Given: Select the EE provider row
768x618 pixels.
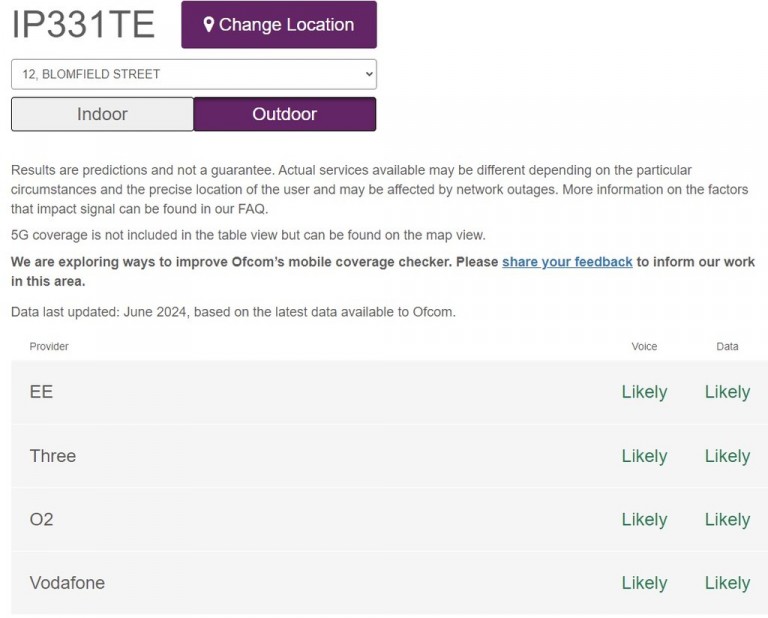Looking at the screenshot, I should tap(389, 392).
